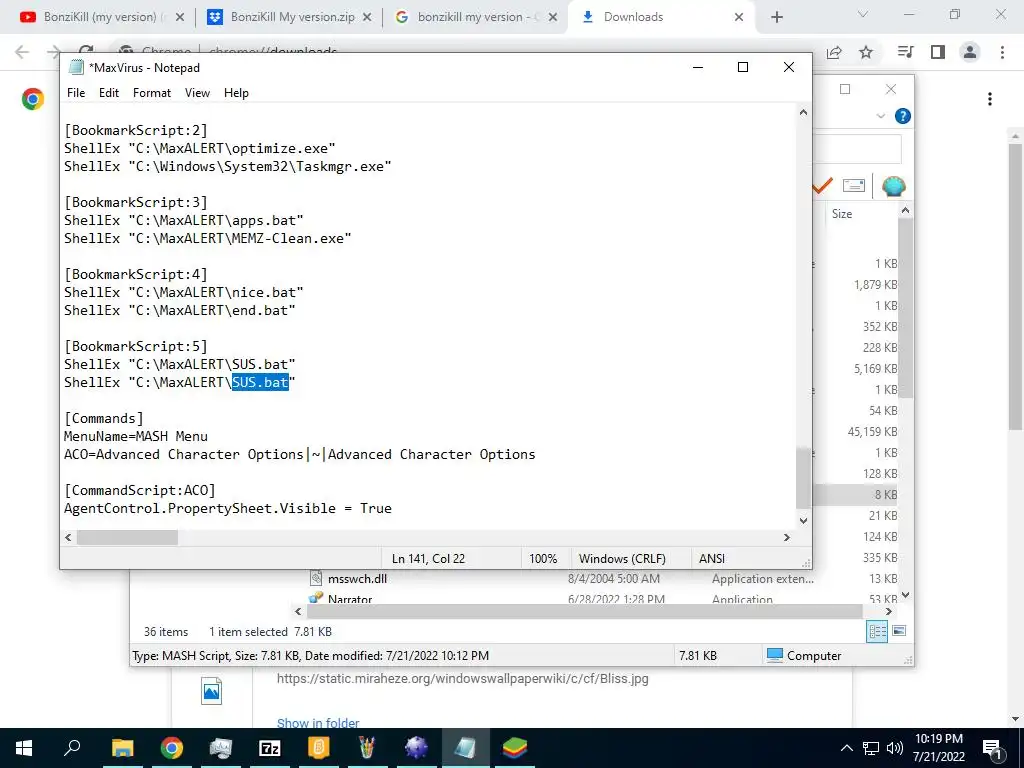Viewport: 1024px width, 768px height.
Task: Open File Explorer from the taskbar
Action: click(x=122, y=748)
